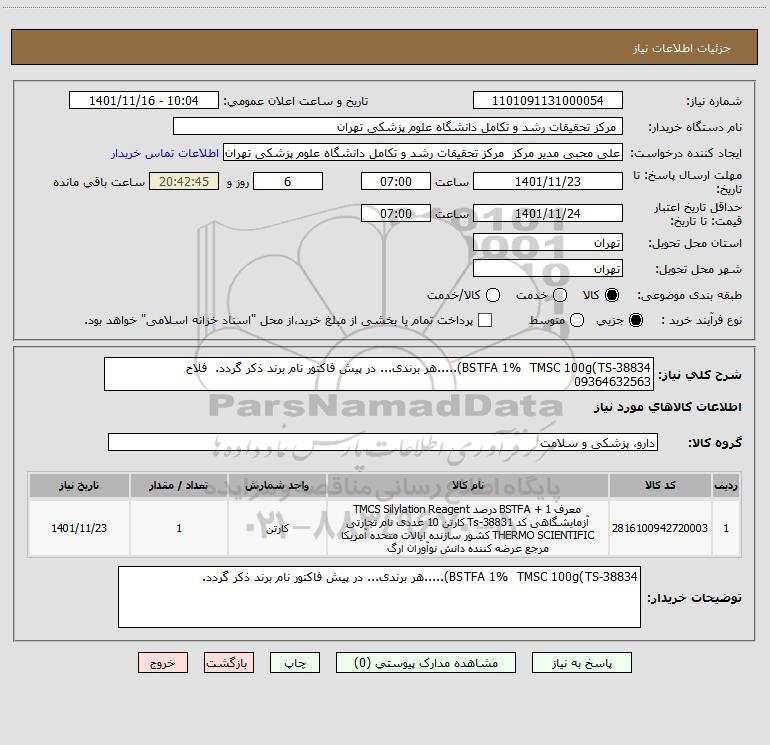770x745 pixels.
Task: Click the شماره نیاز field 1101091131000054
Action: [x=548, y=101]
